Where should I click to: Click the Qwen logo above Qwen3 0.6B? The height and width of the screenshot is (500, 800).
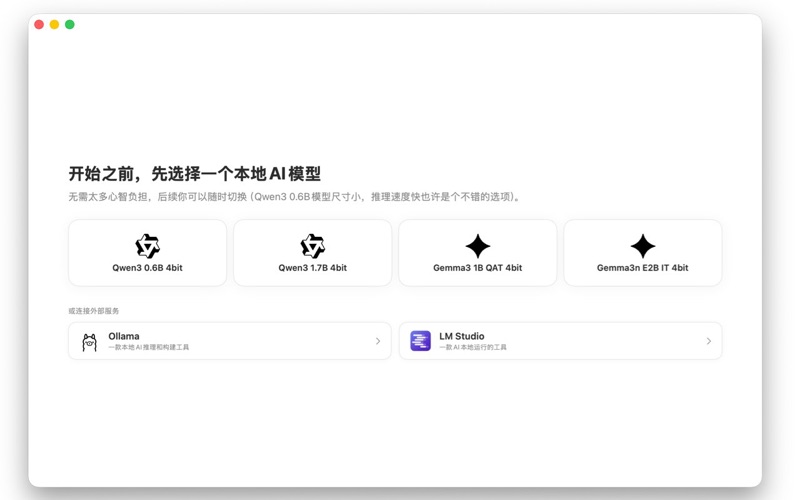point(147,246)
